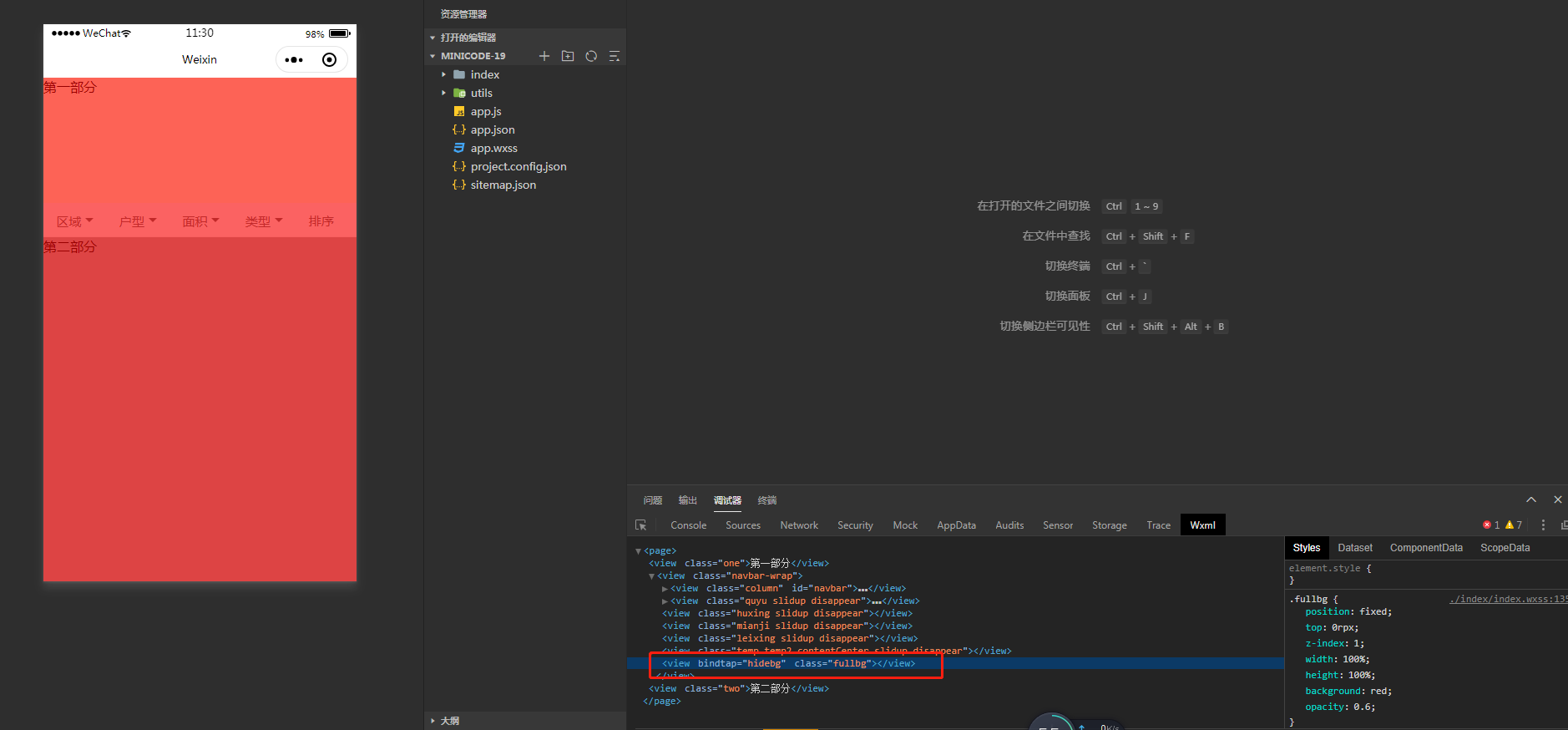Switch to the 终端 panel tab
Viewport: 1568px width, 730px height.
point(767,500)
